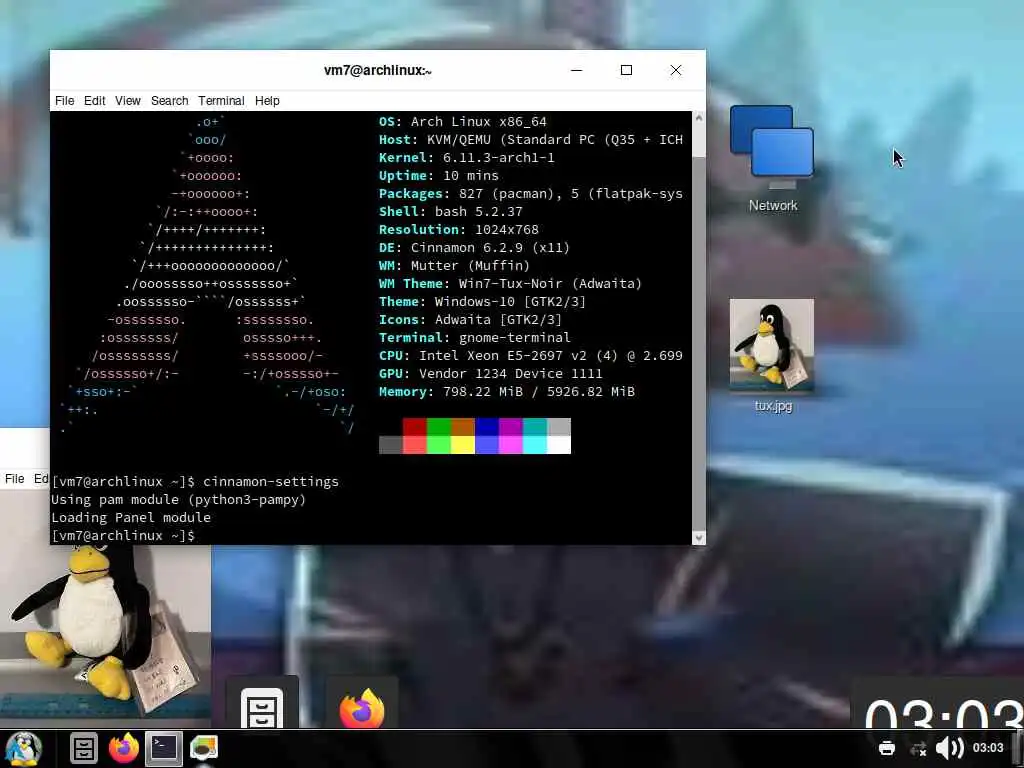The height and width of the screenshot is (768, 1024).
Task: Launch the file manager from the taskbar
Action: [x=84, y=748]
